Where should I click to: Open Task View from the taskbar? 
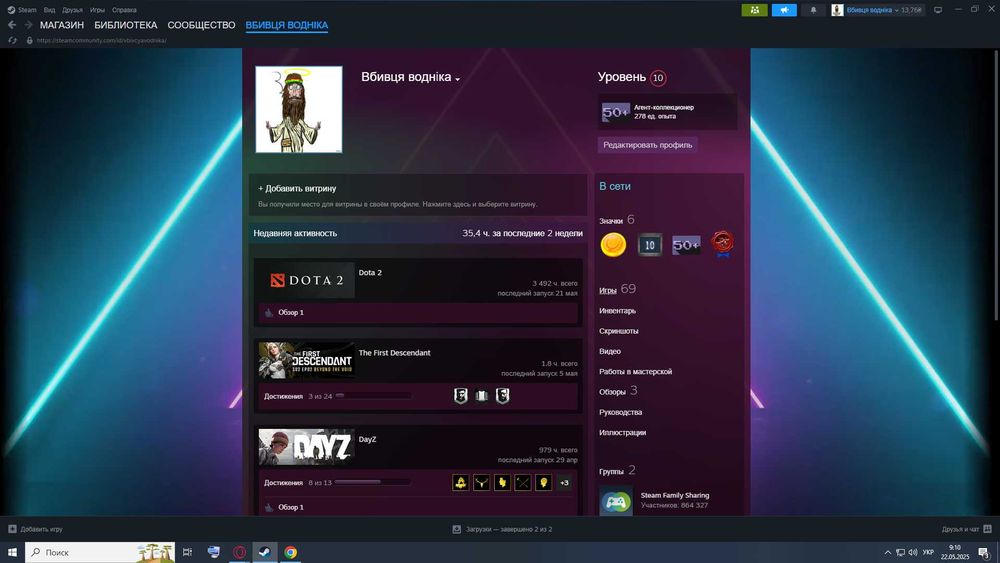click(x=188, y=552)
